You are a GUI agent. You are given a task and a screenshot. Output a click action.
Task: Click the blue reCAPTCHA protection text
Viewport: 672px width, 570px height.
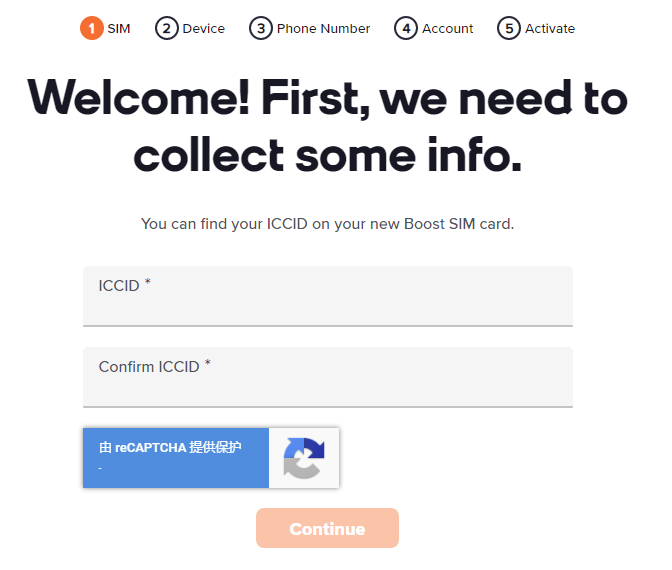point(171,447)
